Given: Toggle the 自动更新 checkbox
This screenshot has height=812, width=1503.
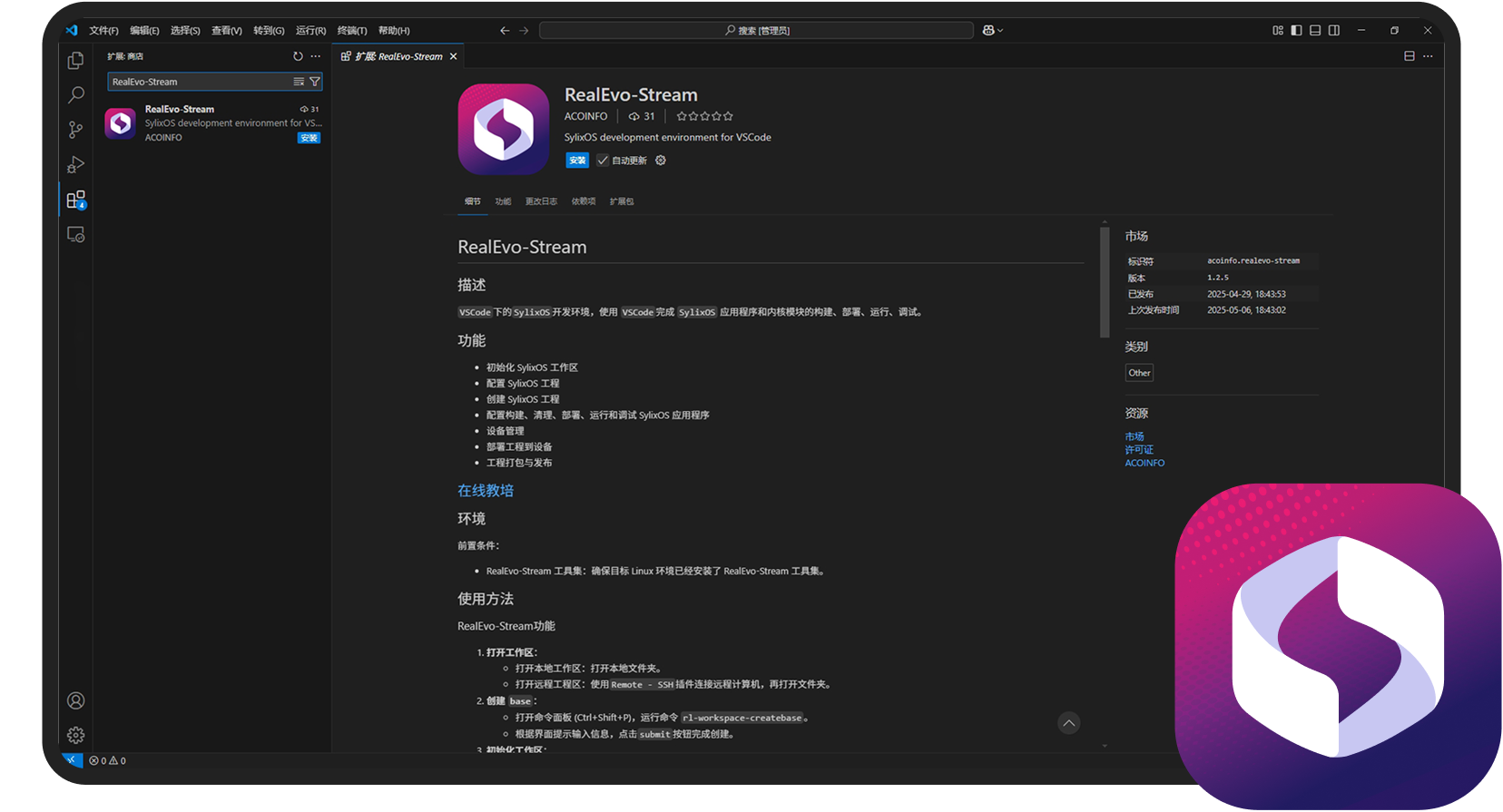Looking at the screenshot, I should click(x=603, y=161).
